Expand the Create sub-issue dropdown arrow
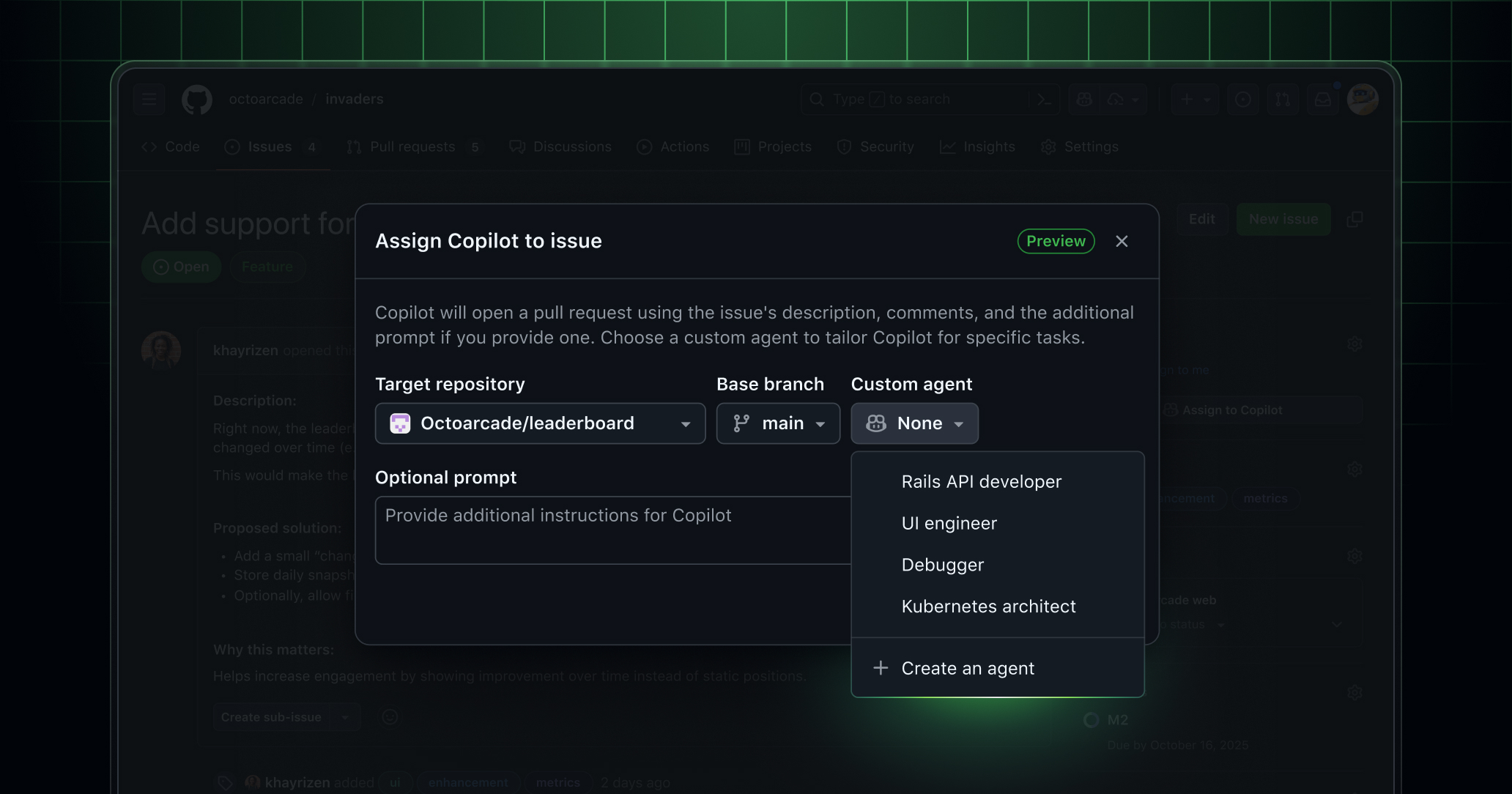The height and width of the screenshot is (794, 1512). pos(345,716)
